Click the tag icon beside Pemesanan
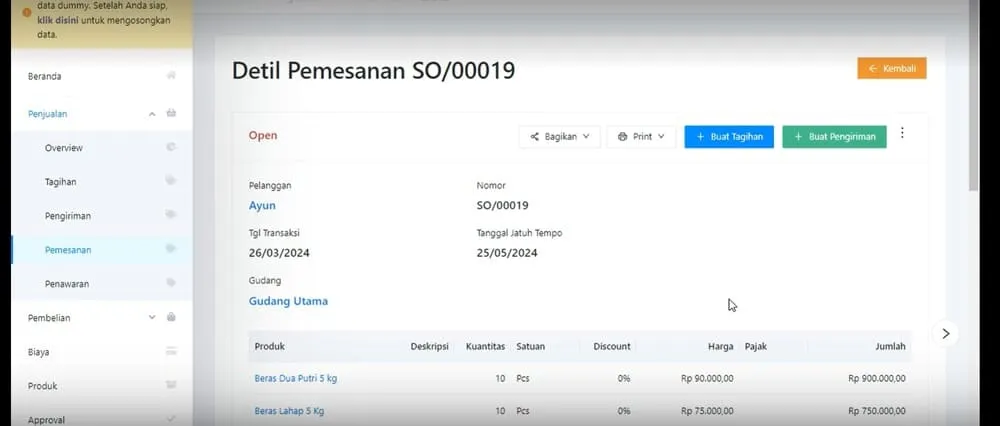This screenshot has height=426, width=1000. 171,248
